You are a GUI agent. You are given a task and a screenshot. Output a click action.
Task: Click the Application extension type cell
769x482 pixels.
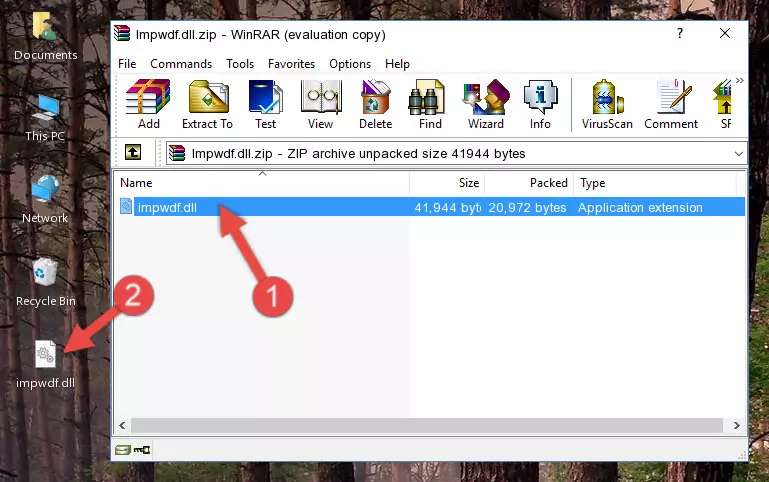(640, 207)
